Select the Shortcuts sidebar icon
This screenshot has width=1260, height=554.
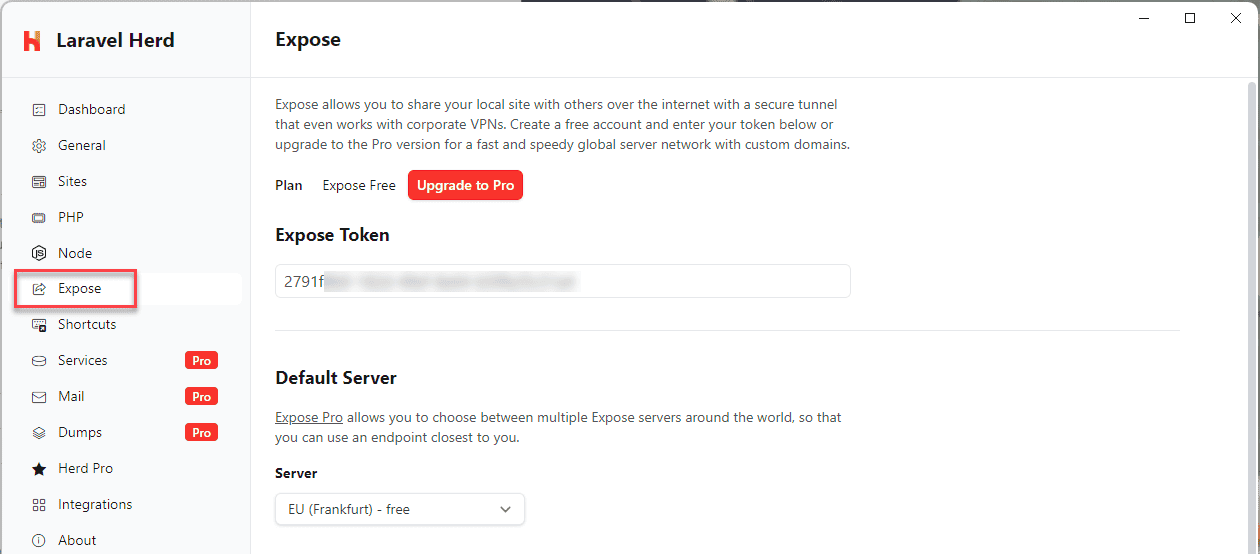pyautogui.click(x=39, y=325)
